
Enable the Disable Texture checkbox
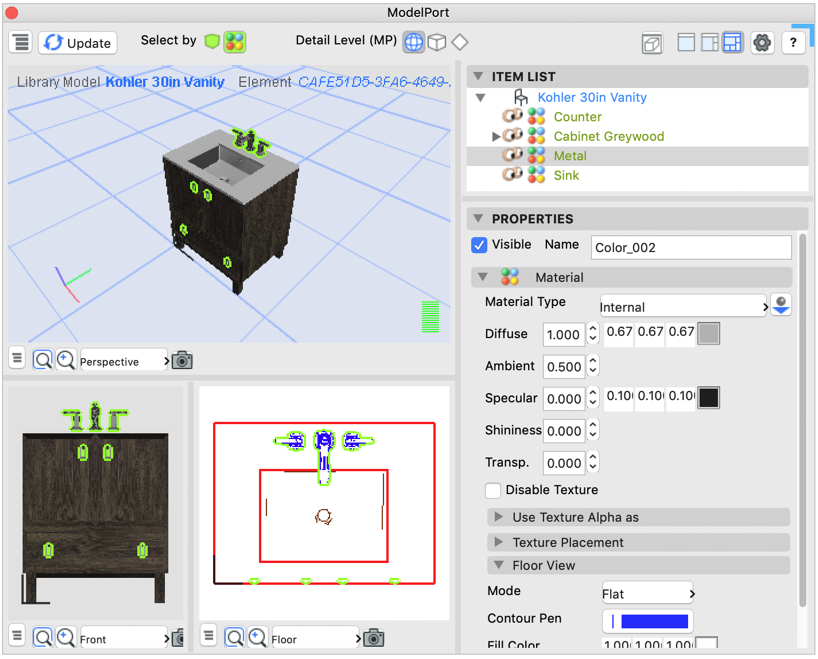(x=493, y=490)
